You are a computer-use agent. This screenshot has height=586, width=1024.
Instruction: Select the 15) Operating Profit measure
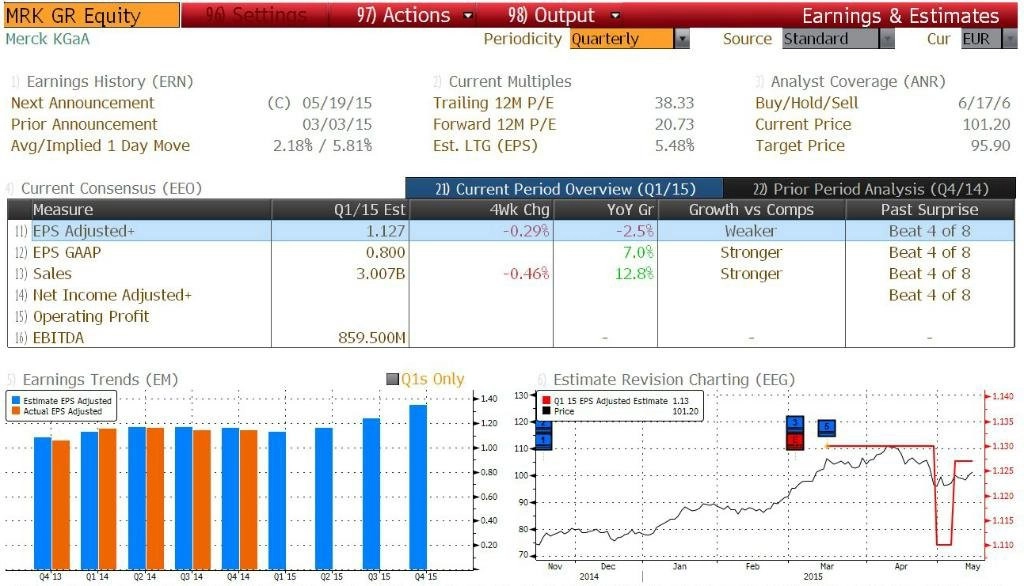click(x=91, y=317)
